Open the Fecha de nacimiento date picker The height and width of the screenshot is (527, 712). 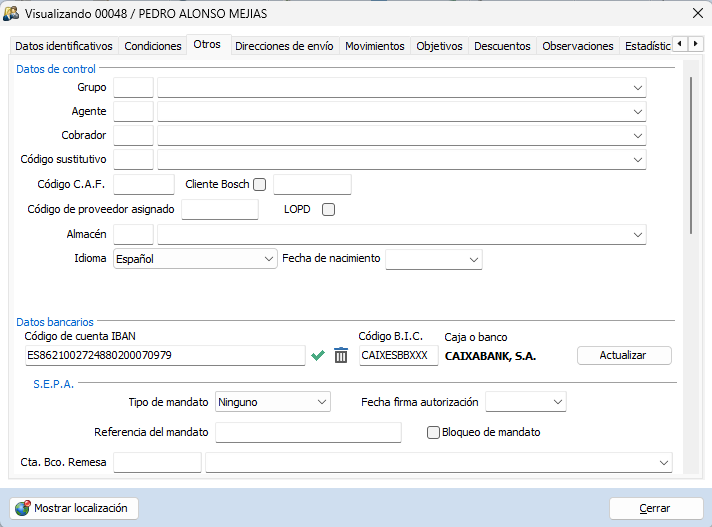click(473, 259)
